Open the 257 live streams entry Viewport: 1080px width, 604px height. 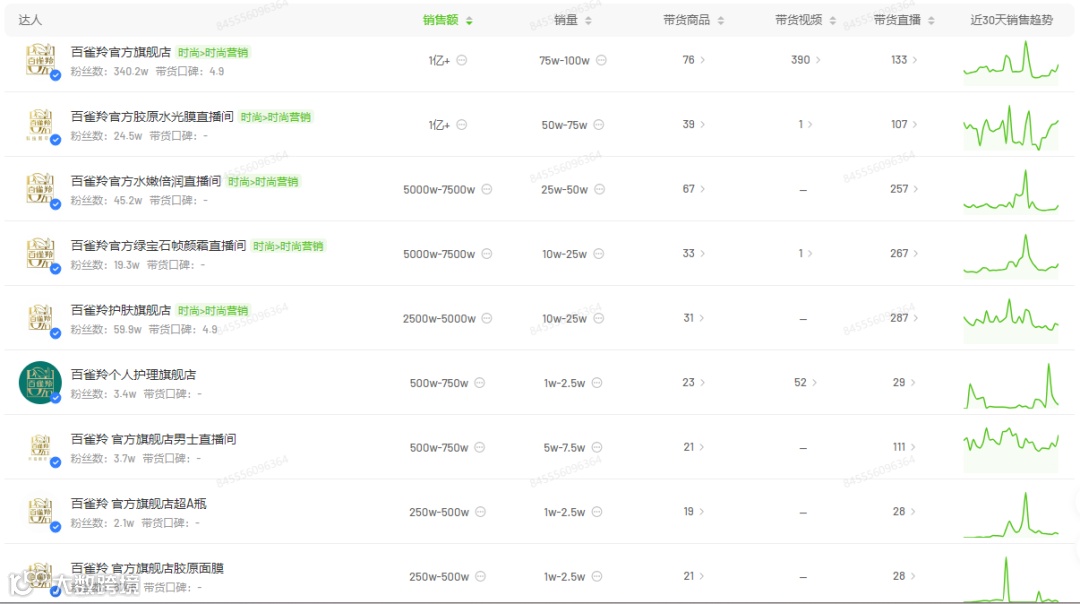click(904, 189)
